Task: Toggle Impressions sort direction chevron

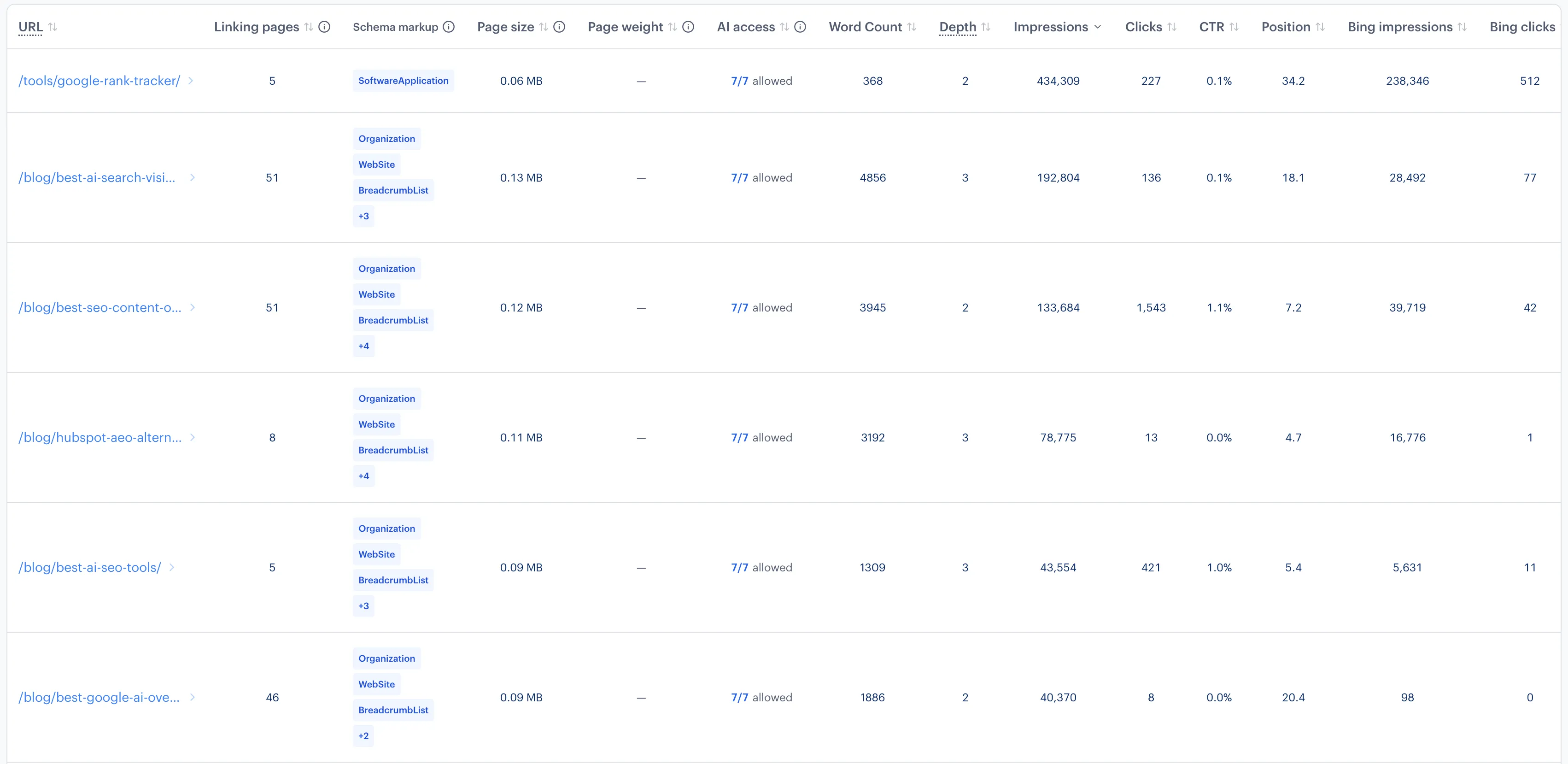Action: pos(1098,27)
